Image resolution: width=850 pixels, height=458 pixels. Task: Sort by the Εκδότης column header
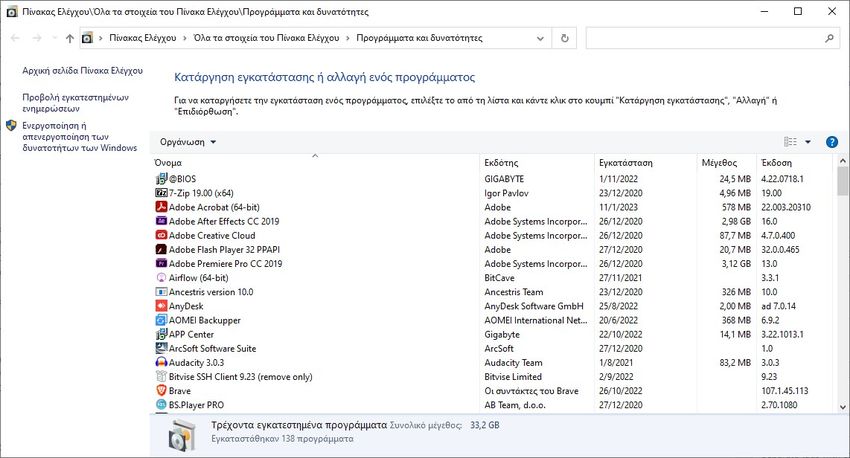click(537, 163)
